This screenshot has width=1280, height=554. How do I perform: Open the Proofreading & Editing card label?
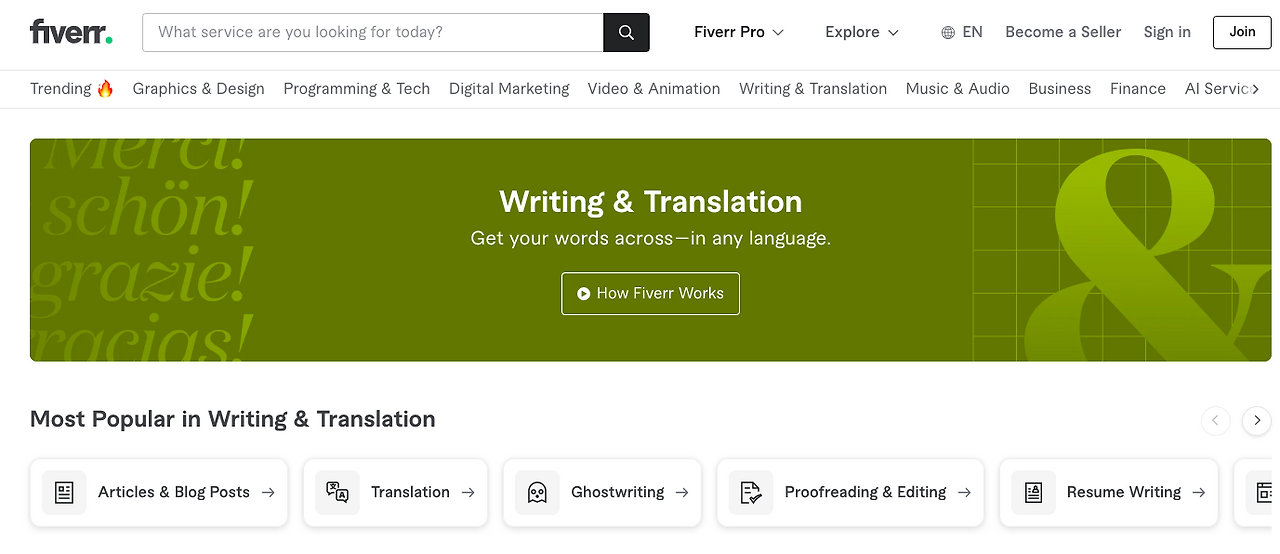point(865,492)
